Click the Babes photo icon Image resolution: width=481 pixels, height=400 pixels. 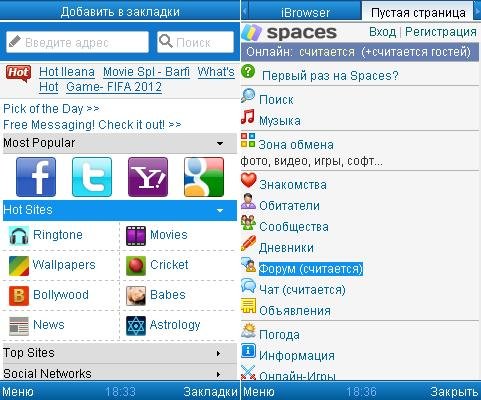tap(136, 296)
